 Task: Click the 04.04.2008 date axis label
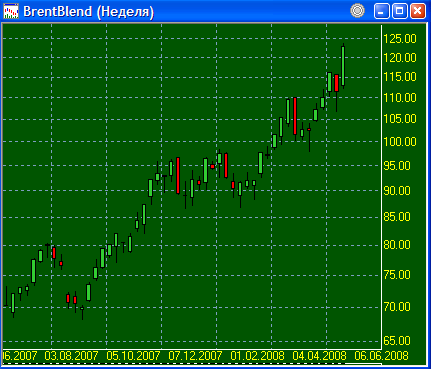point(319,356)
